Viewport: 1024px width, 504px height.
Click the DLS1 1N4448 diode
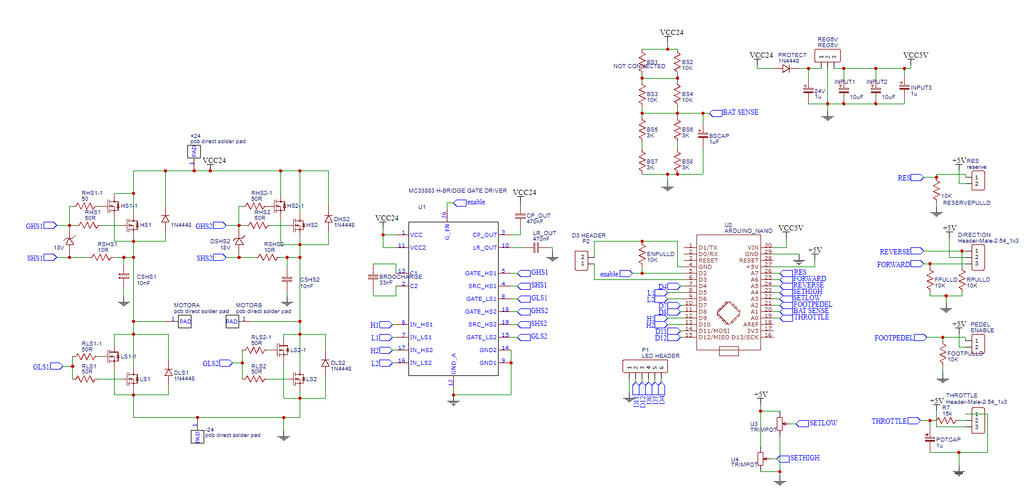[x=167, y=372]
